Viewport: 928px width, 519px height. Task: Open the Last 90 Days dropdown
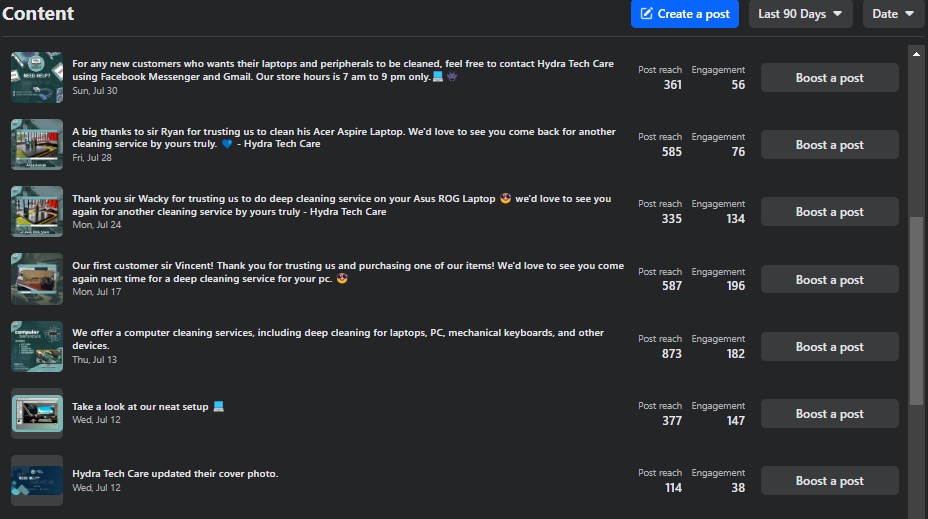pos(799,14)
